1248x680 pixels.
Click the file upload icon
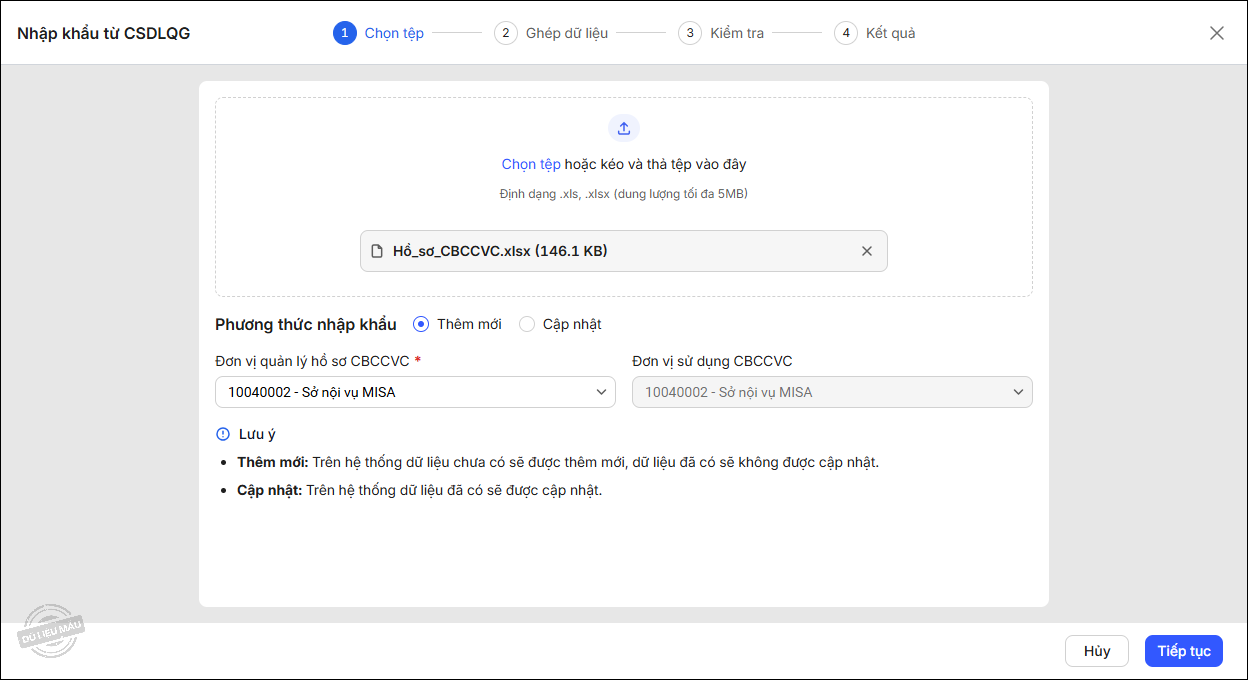click(x=623, y=128)
